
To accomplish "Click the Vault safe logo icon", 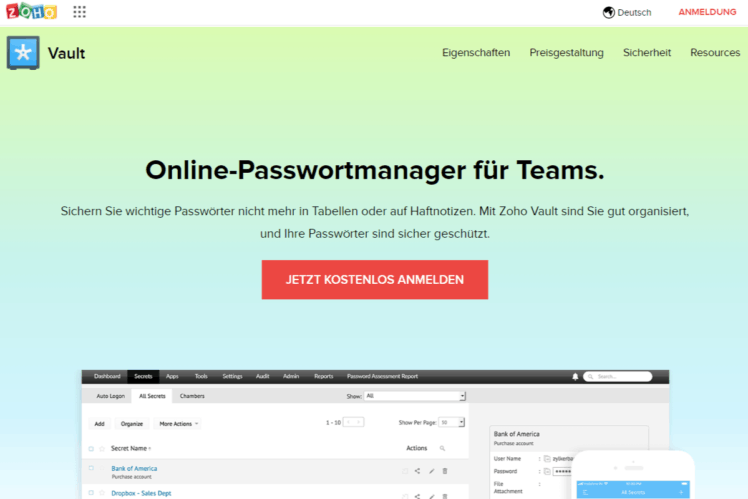I will (23, 53).
